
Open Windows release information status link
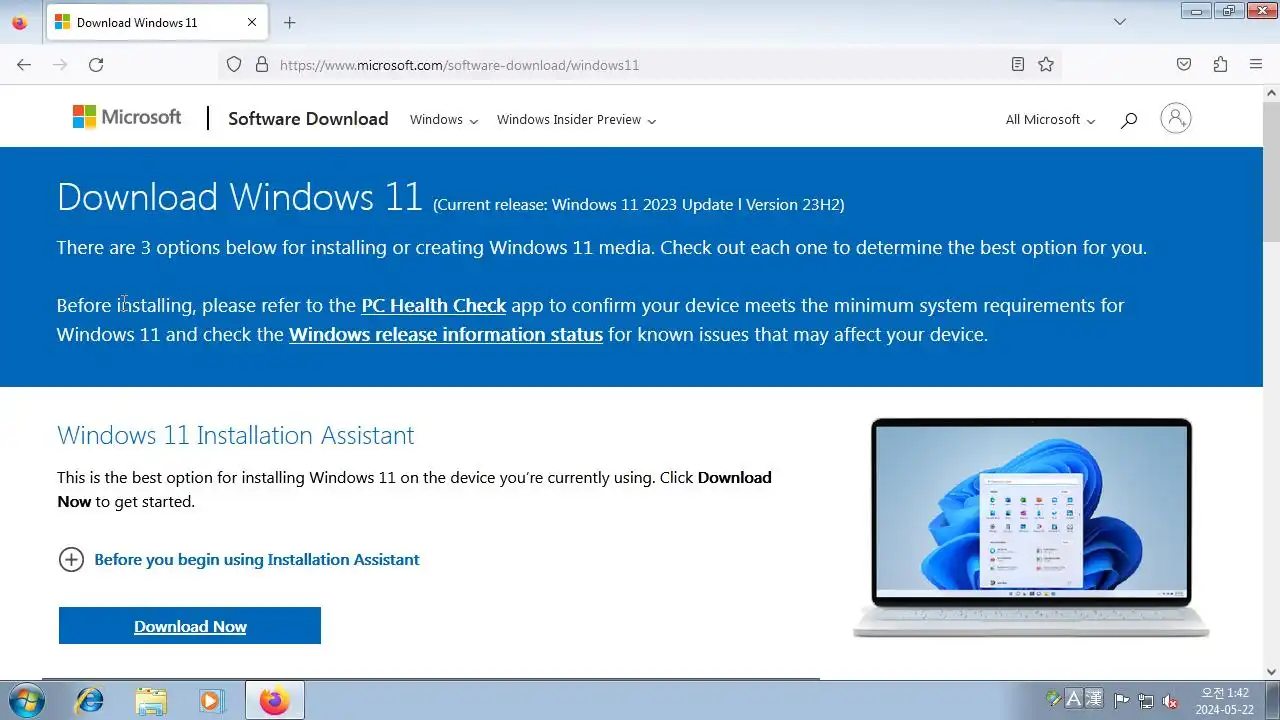pyautogui.click(x=446, y=334)
